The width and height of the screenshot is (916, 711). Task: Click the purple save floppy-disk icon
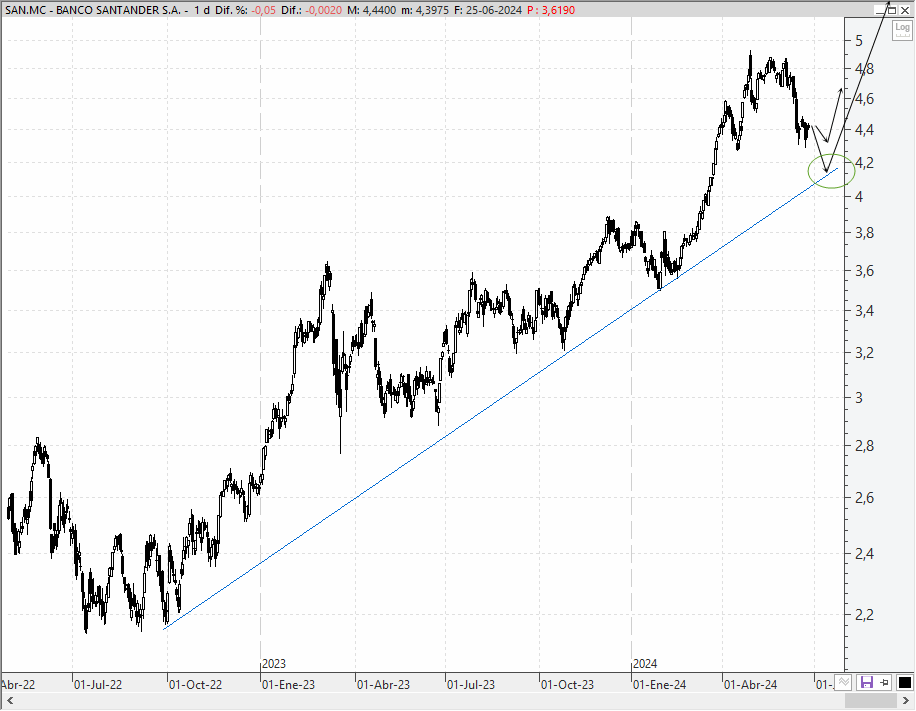[866, 682]
